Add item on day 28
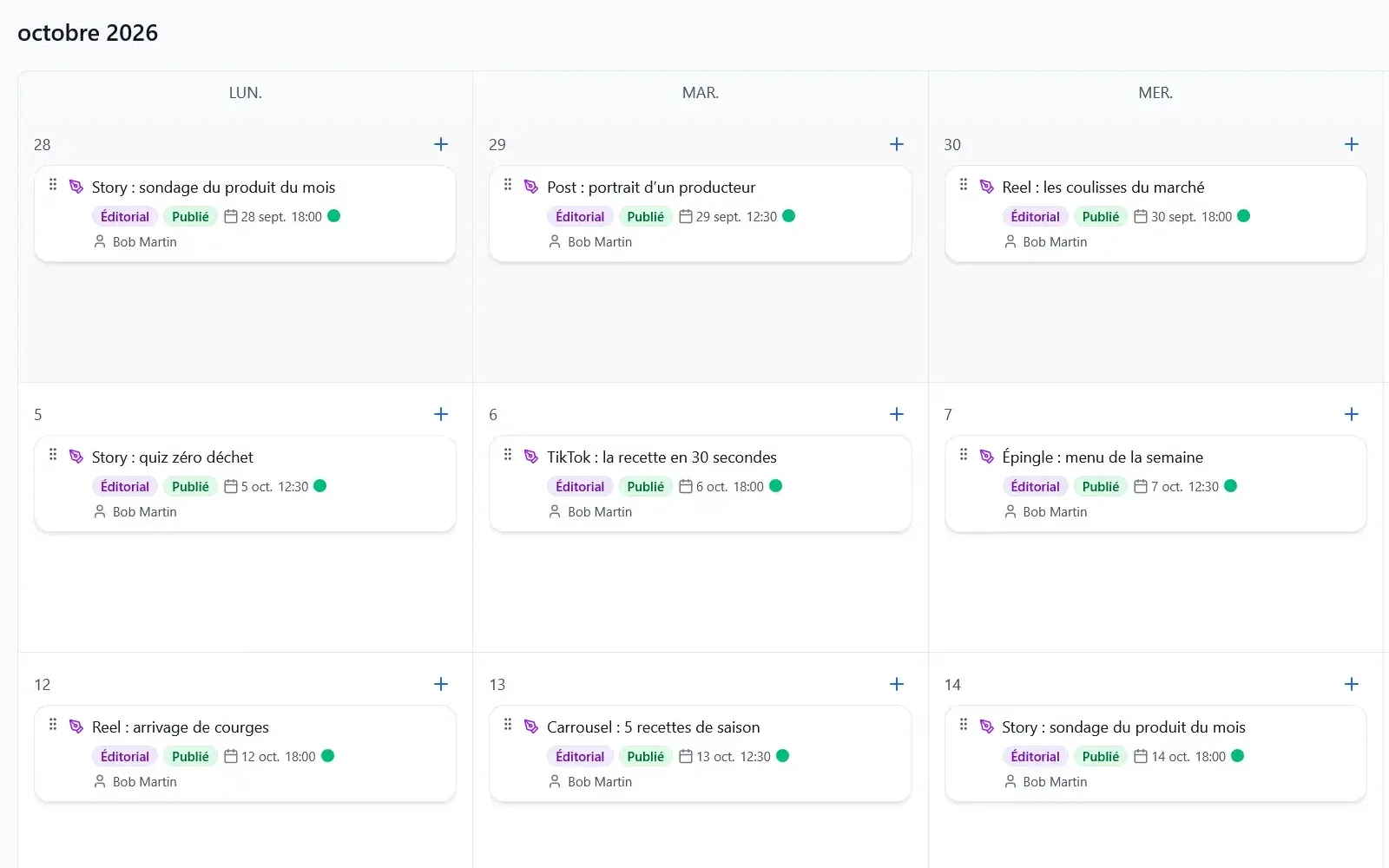 pyautogui.click(x=441, y=144)
